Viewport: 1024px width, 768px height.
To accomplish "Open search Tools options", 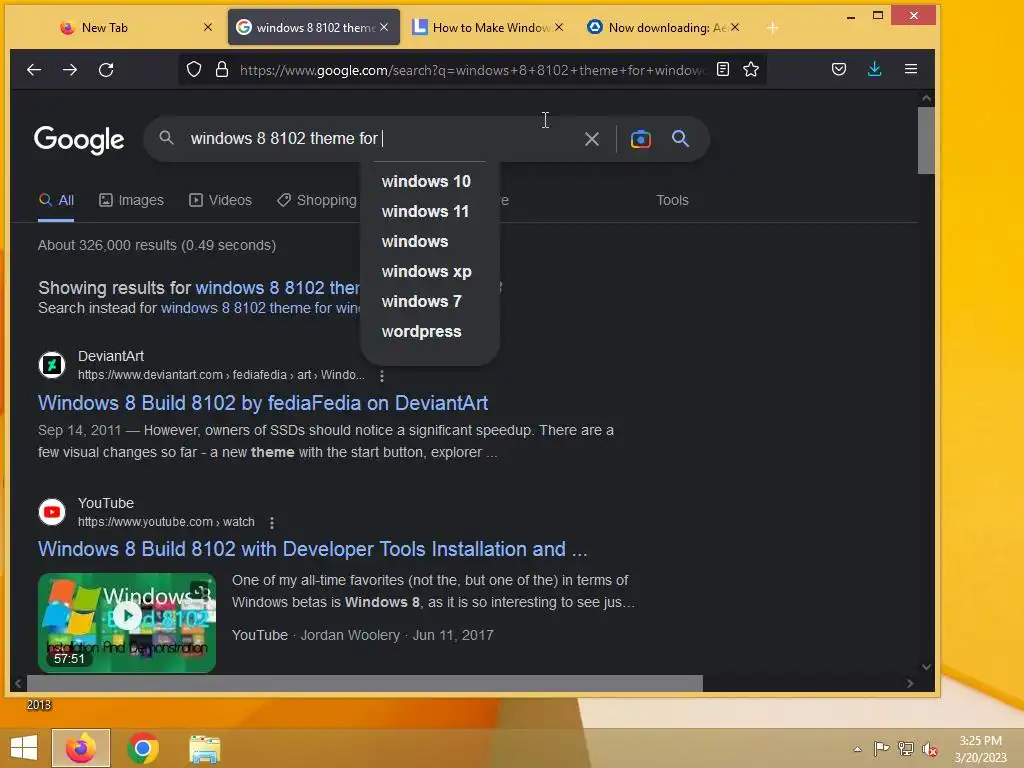I will tap(672, 200).
